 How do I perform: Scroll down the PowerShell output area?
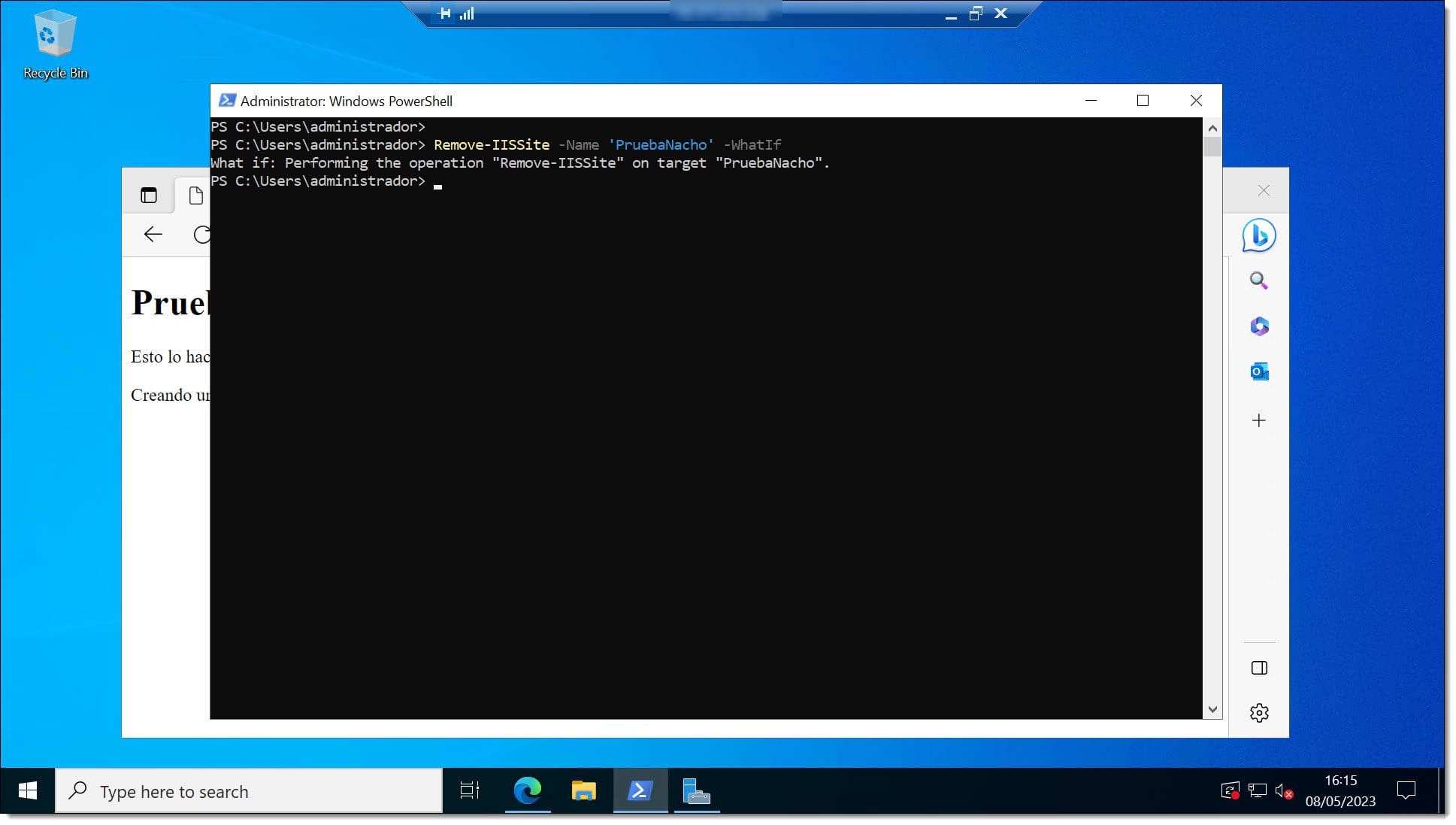click(x=1212, y=710)
